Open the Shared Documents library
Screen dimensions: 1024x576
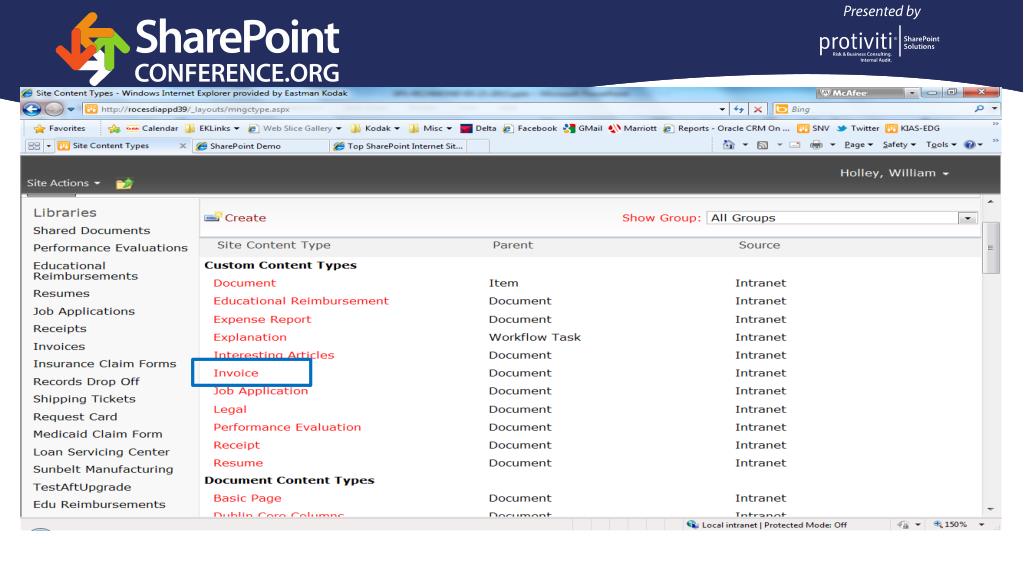(91, 231)
